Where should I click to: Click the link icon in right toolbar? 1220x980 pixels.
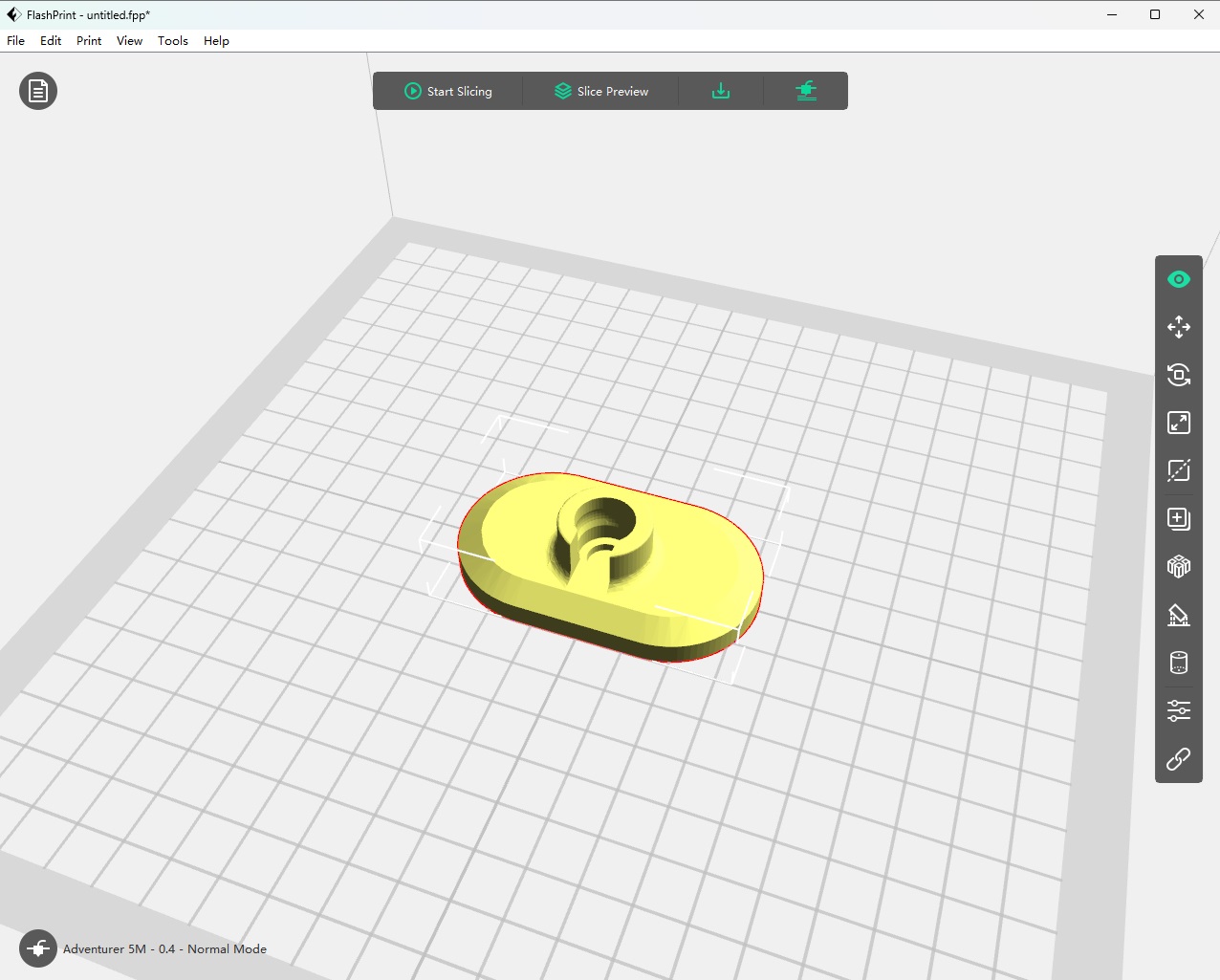point(1179,759)
